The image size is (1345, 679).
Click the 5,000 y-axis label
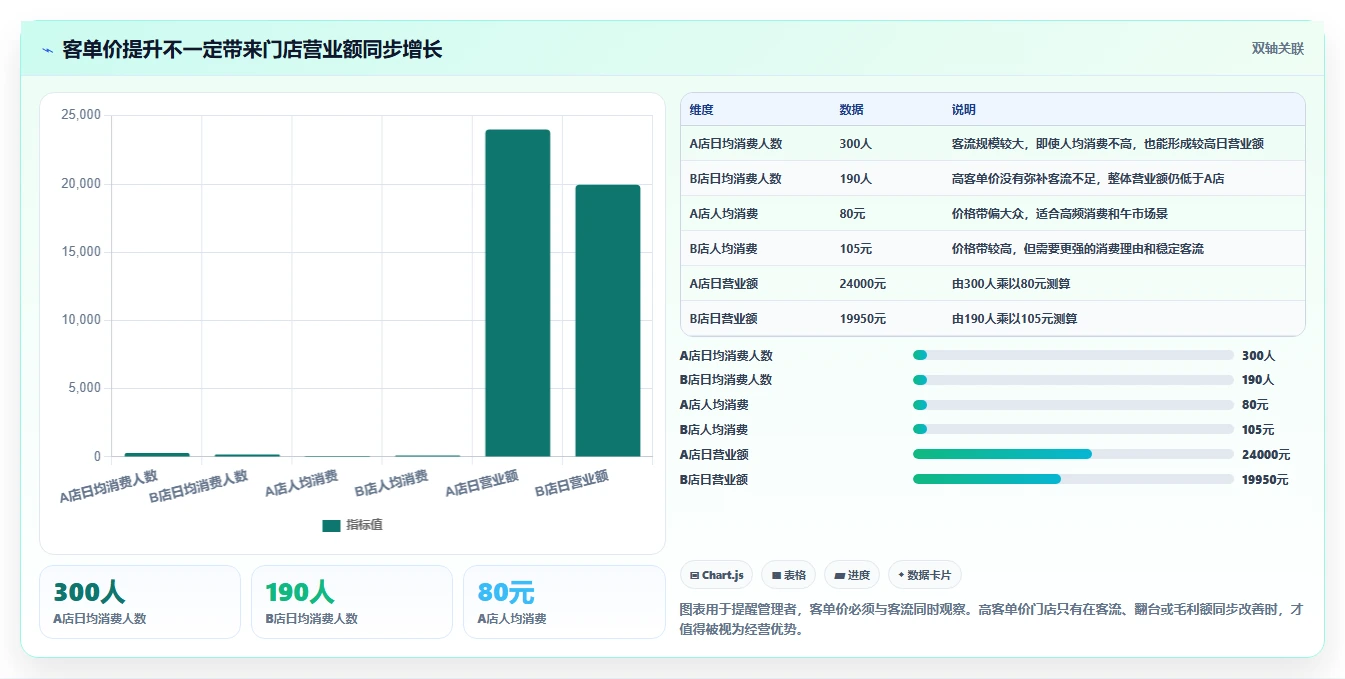84,388
